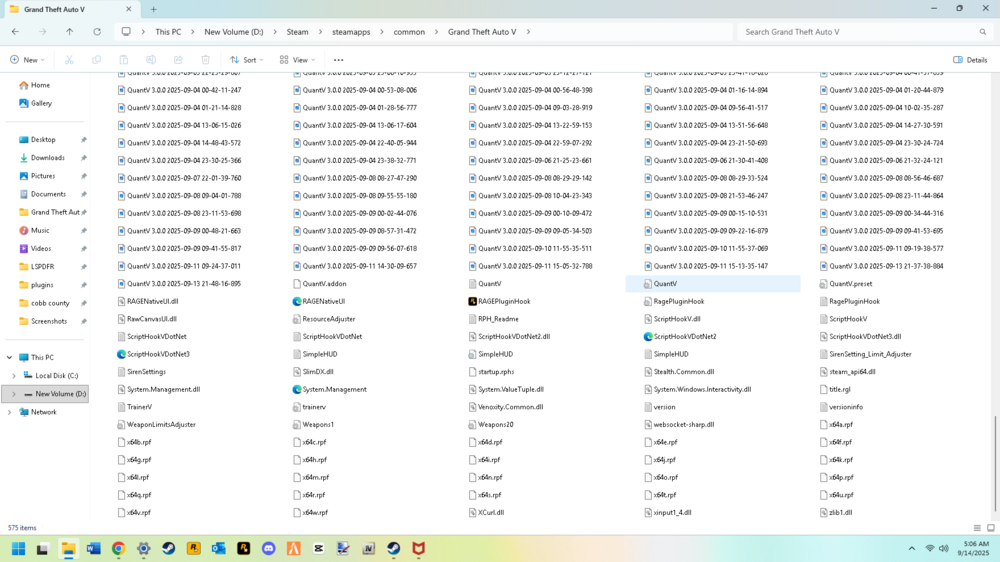Click the Paste icon in toolbar
The width and height of the screenshot is (1000, 562).
click(x=124, y=60)
